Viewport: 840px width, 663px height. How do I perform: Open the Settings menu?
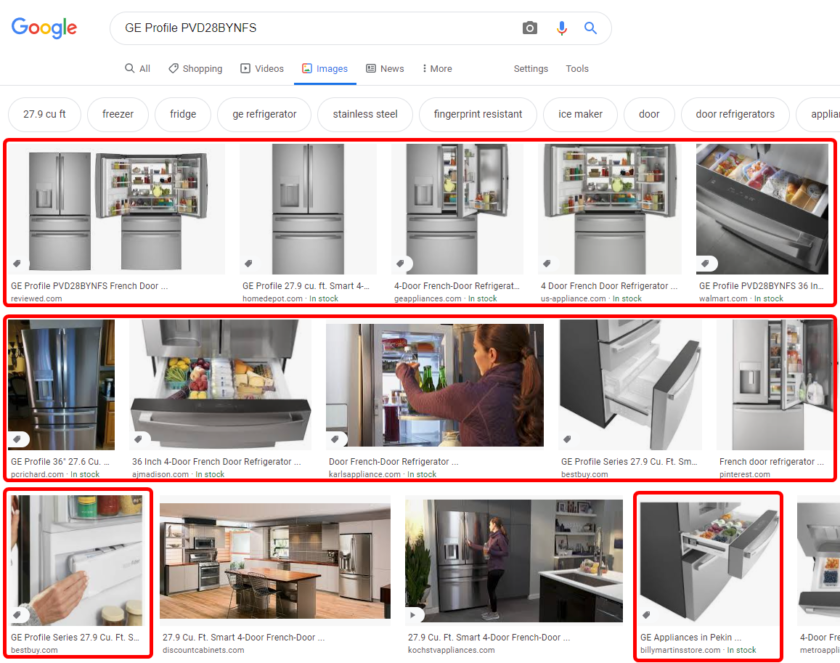(530, 69)
